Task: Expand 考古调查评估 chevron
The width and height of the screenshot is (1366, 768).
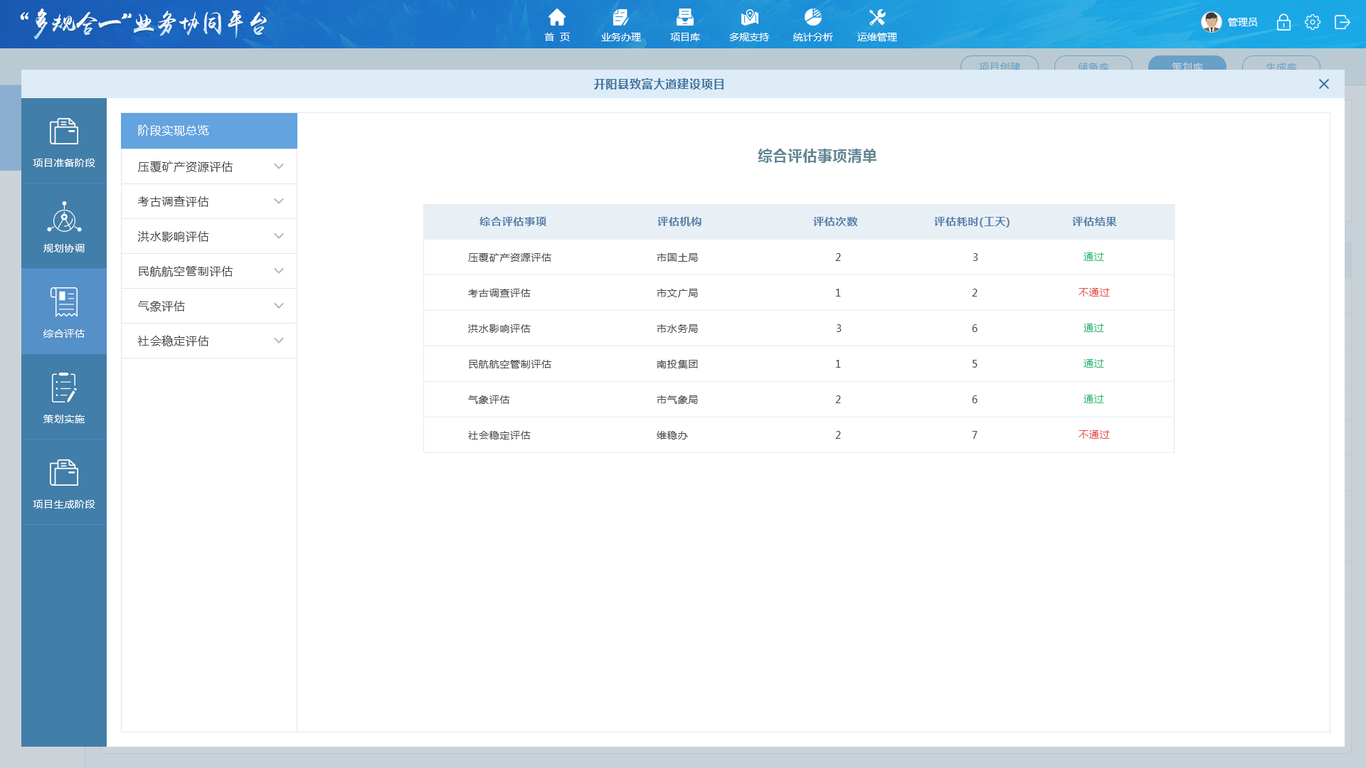Action: tap(279, 201)
